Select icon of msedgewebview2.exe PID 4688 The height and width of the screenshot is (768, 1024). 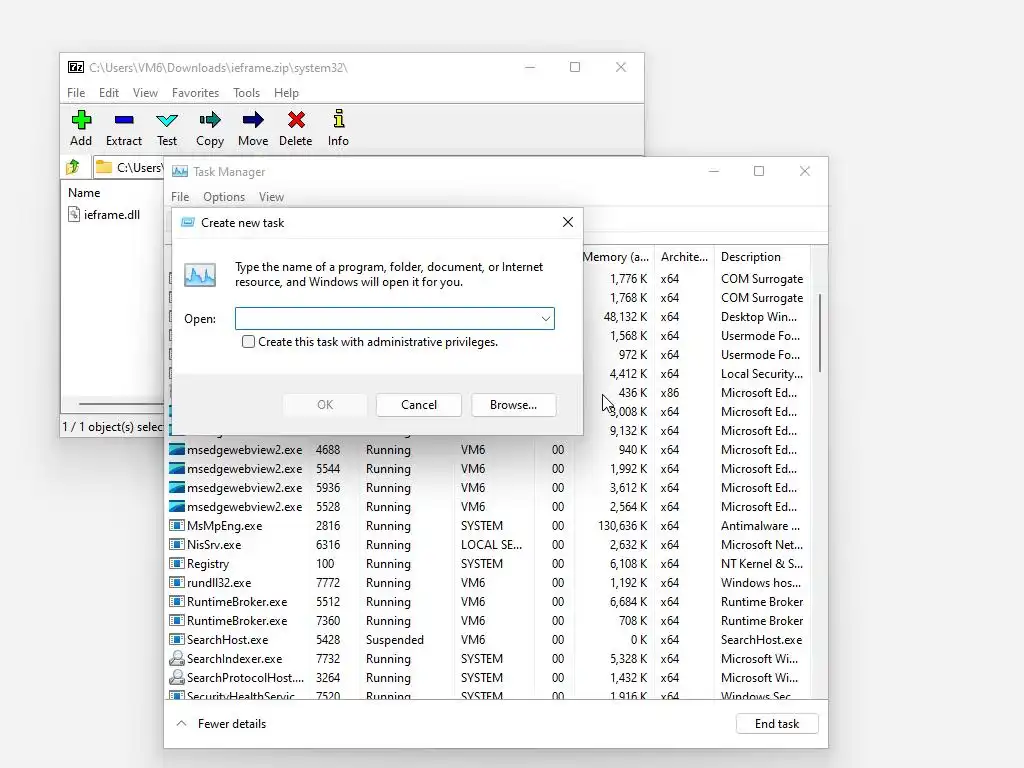click(176, 450)
